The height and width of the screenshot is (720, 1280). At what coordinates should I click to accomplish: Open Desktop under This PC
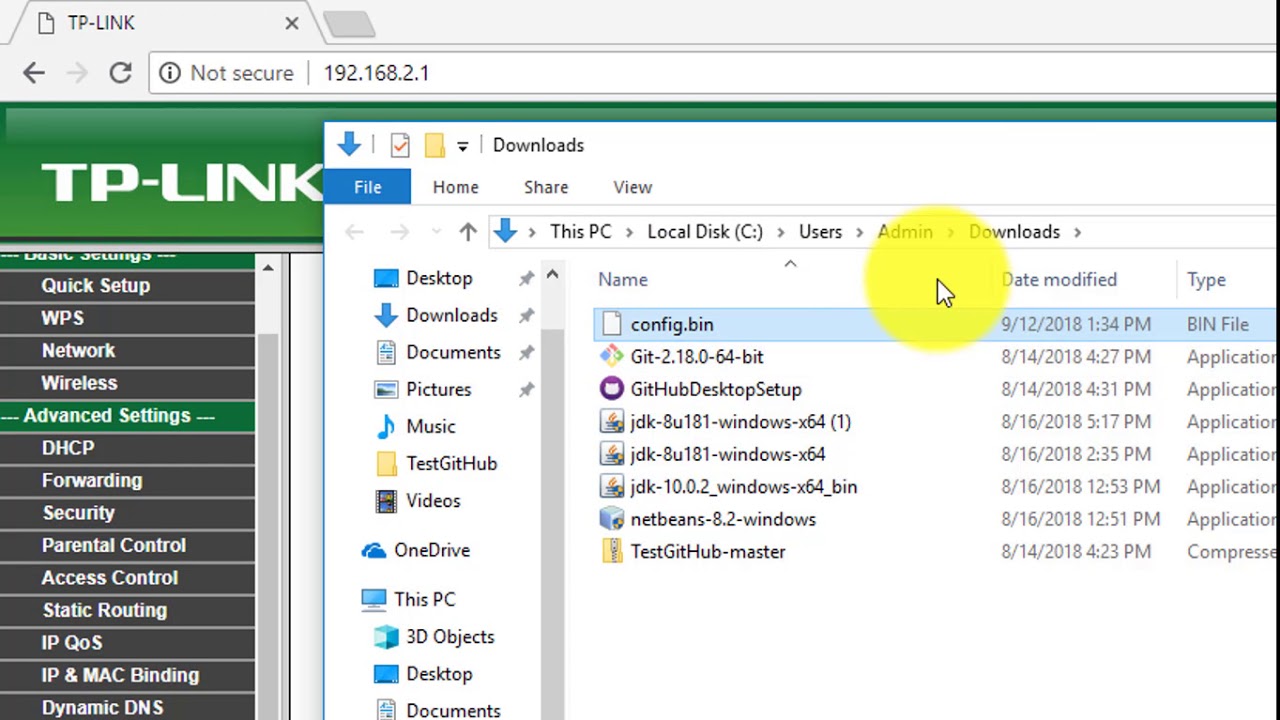point(439,674)
